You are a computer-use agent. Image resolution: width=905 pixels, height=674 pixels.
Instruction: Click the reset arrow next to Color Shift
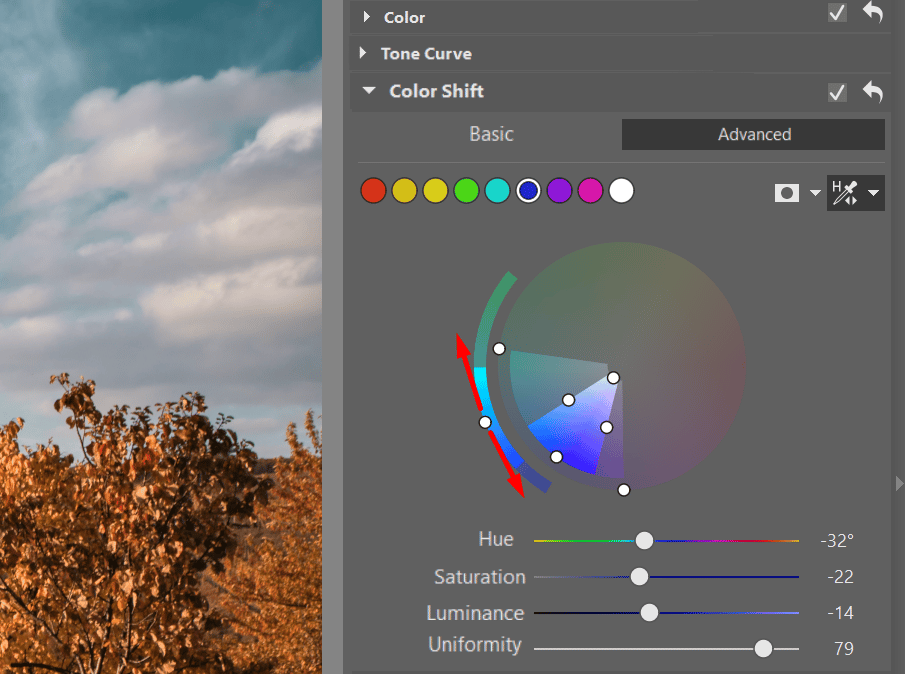(x=872, y=92)
